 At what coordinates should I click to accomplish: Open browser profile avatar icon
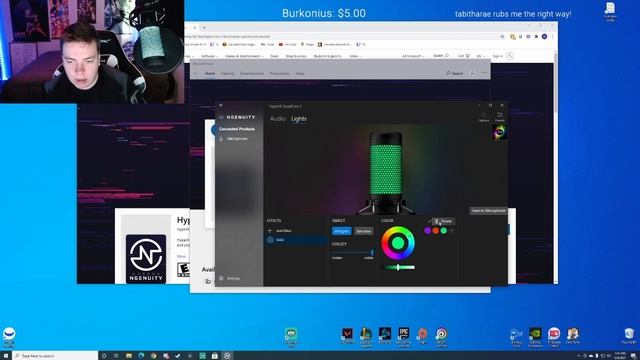(544, 36)
